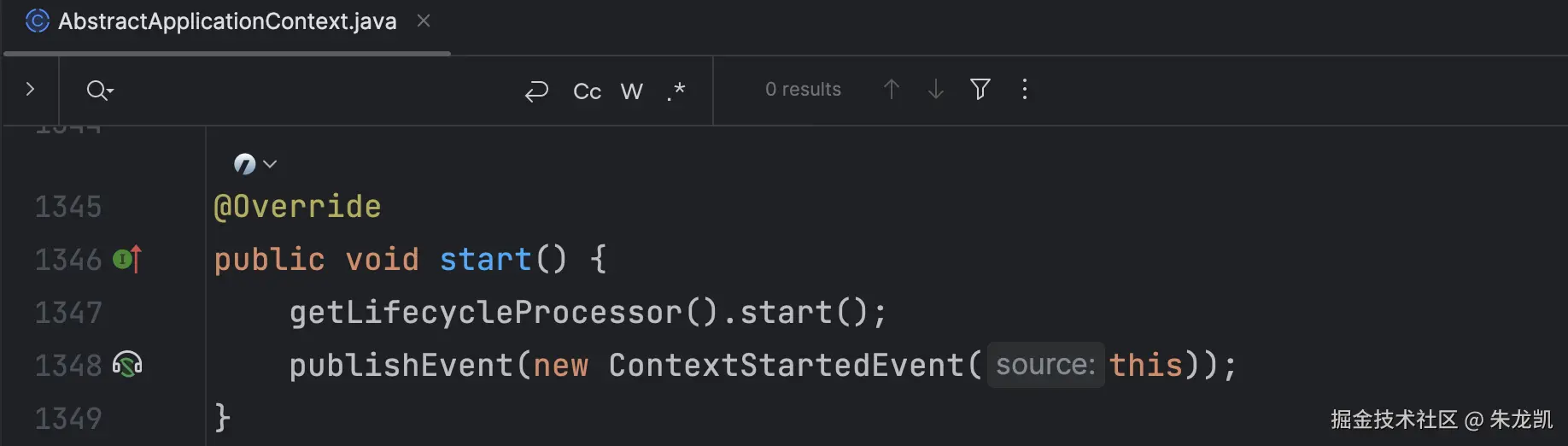Click the new line icon in search
The height and width of the screenshot is (446, 1568).
[536, 91]
